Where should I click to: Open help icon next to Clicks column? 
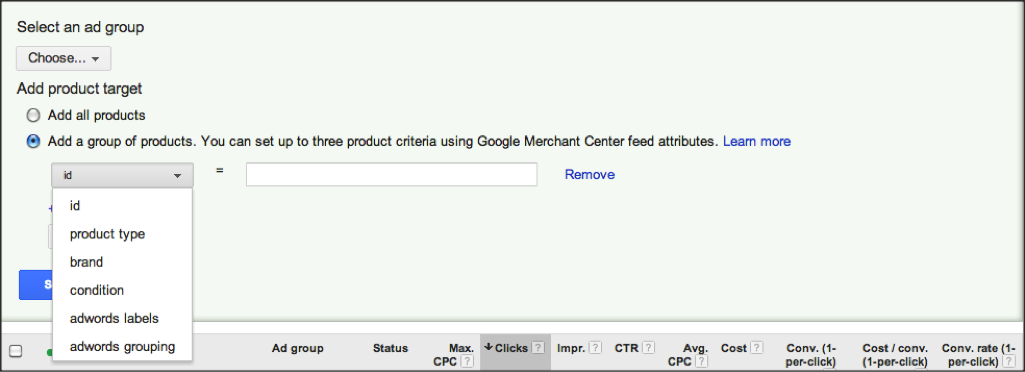pos(537,348)
